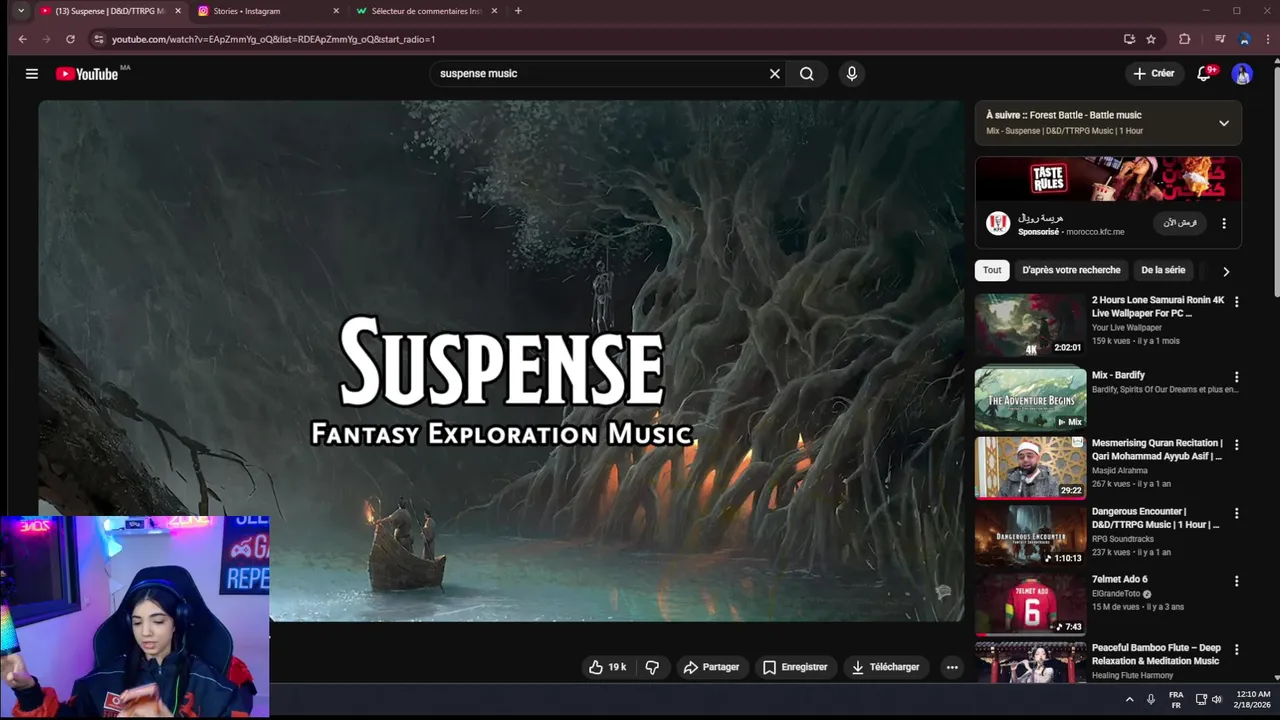Run search with the magnifier button
This screenshot has height=720, width=1280.
[807, 73]
